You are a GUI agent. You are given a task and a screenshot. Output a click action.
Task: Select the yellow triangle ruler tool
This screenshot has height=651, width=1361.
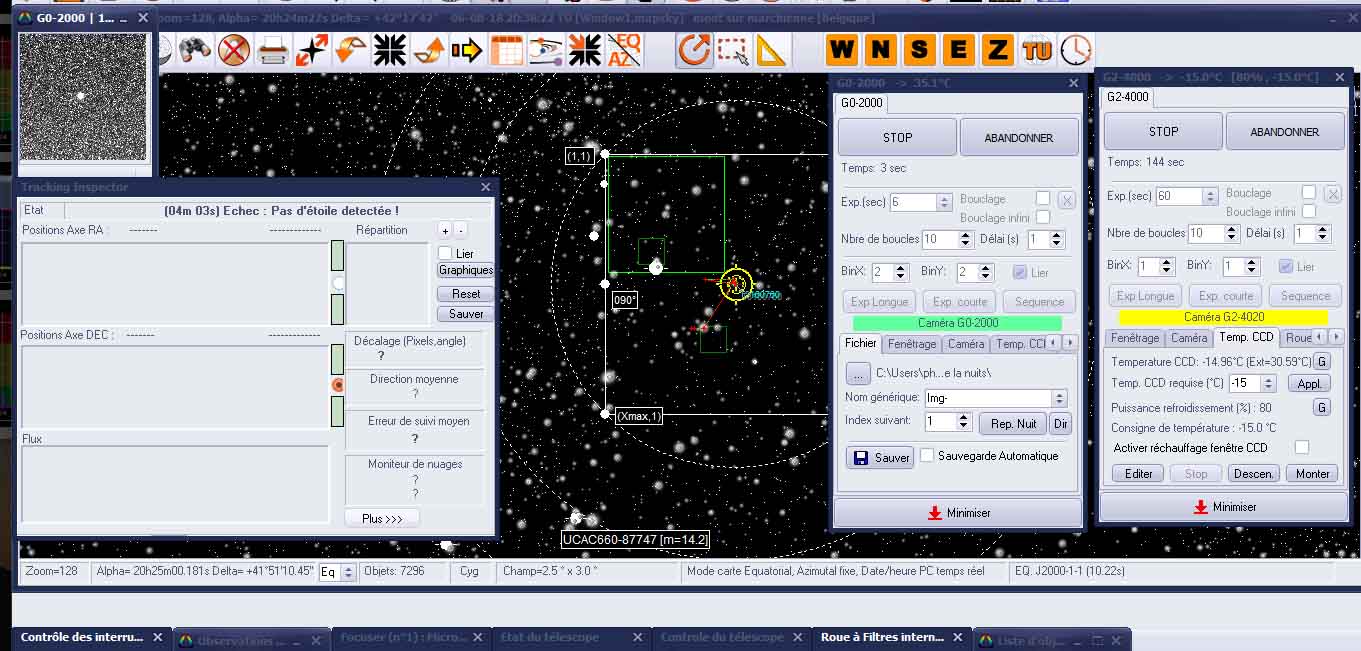(x=771, y=49)
